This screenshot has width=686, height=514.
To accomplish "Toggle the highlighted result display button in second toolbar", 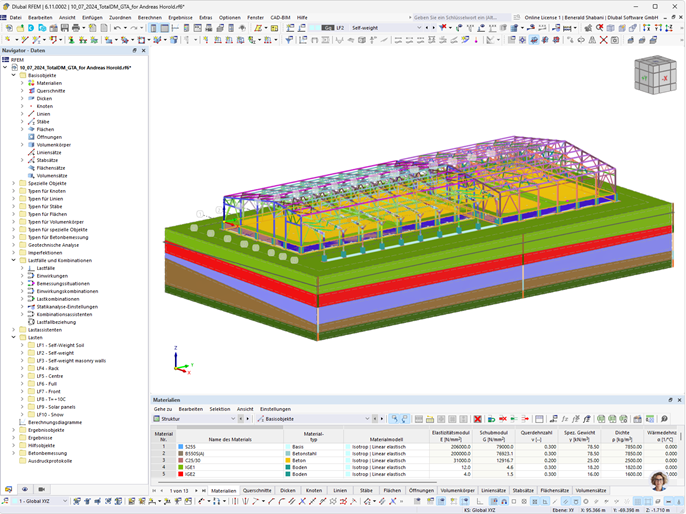I will [x=534, y=40].
